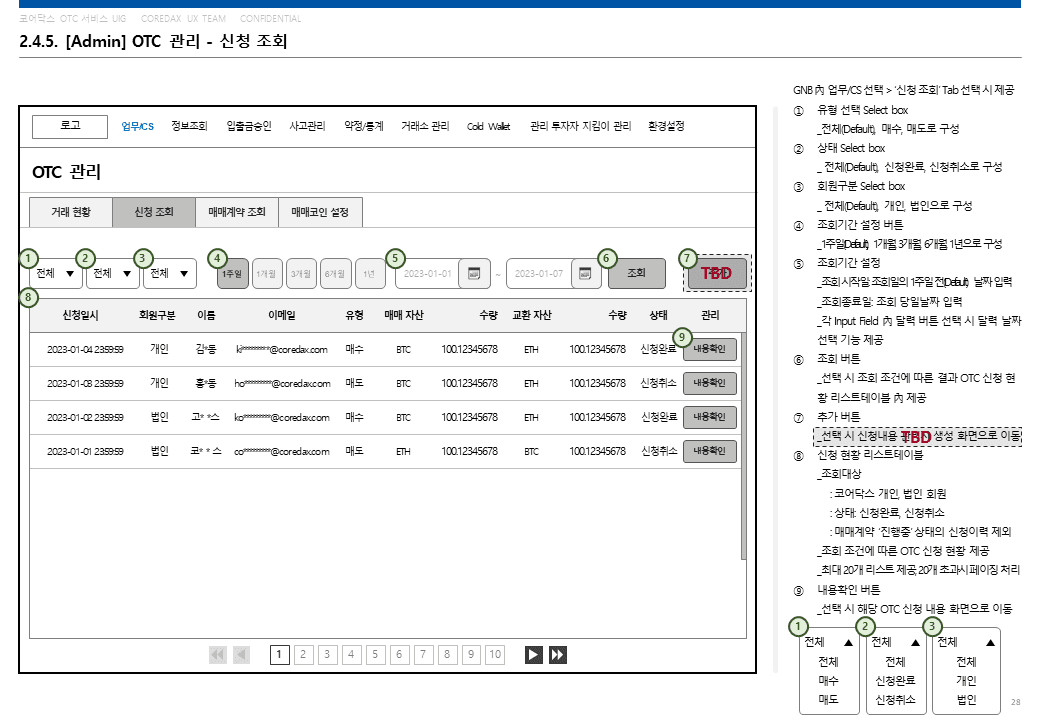Screen dimensions: 1040x720
Task: Click the 김*동 name cell
Action: click(x=206, y=349)
